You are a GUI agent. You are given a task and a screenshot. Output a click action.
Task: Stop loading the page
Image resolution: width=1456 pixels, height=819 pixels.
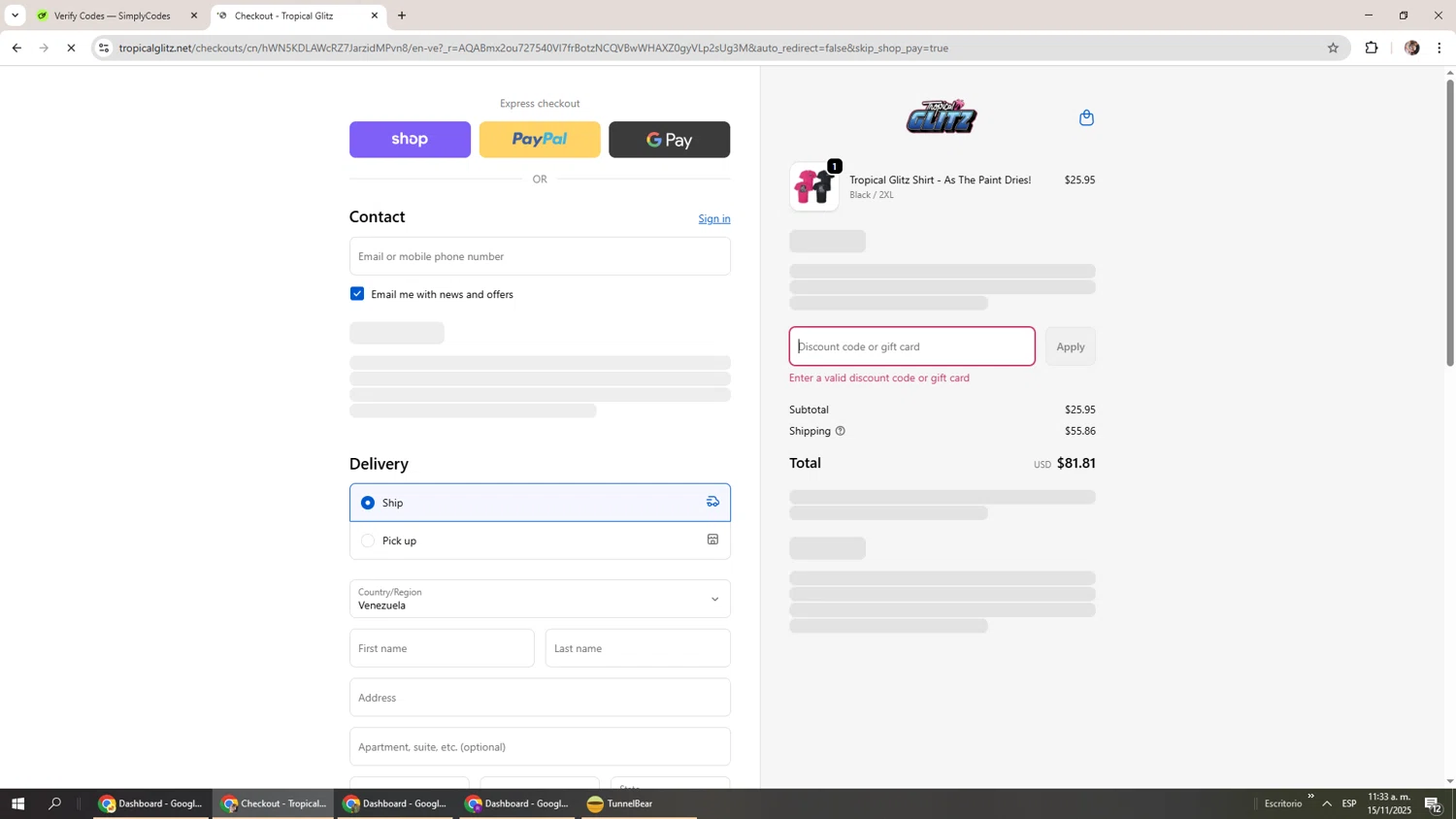point(71,48)
